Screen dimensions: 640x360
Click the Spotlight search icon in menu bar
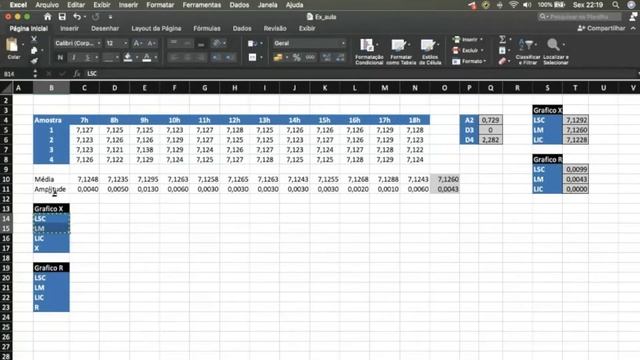616,5
